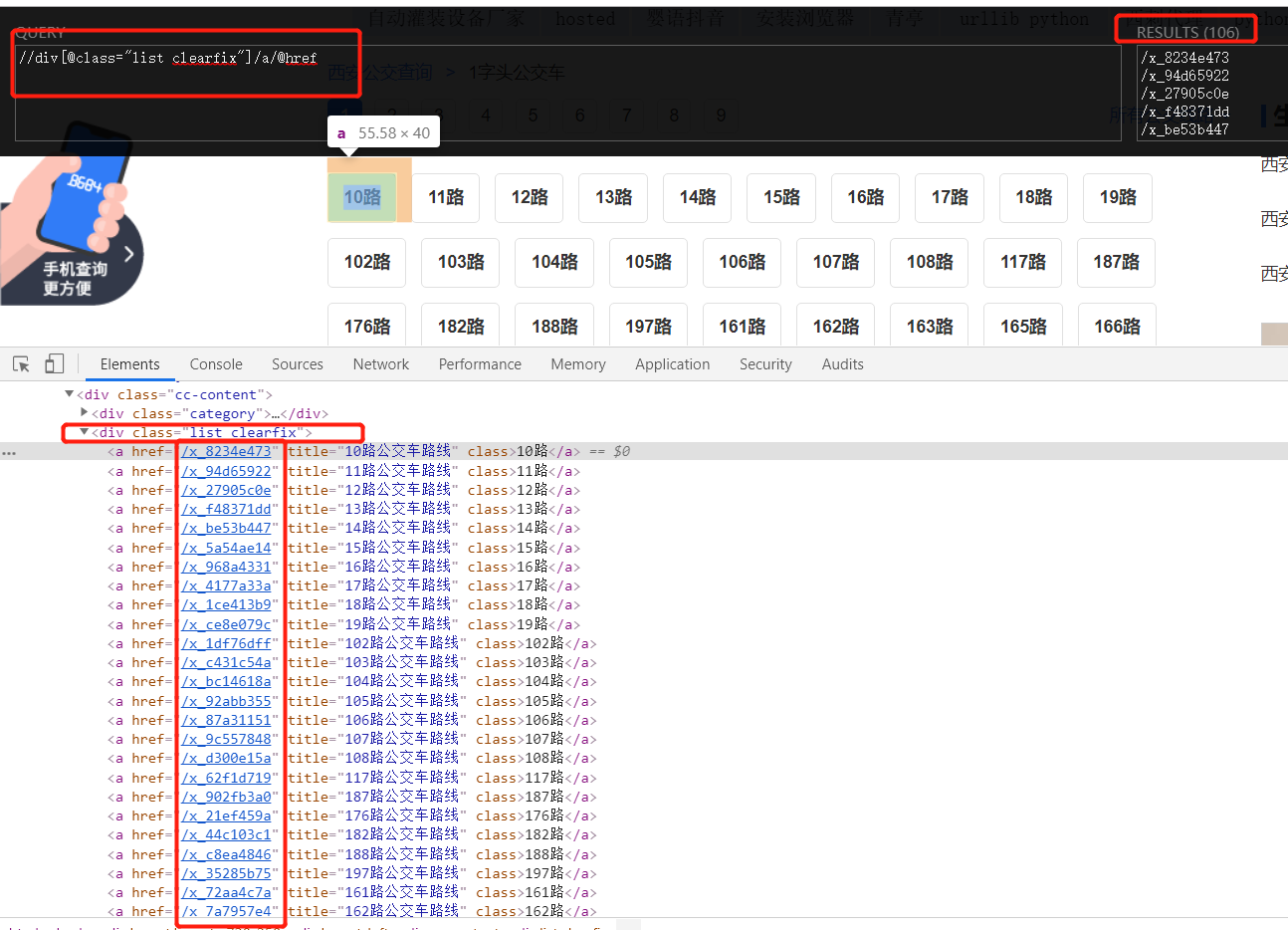
Task: Toggle the device toolbar icon
Action: tap(54, 363)
